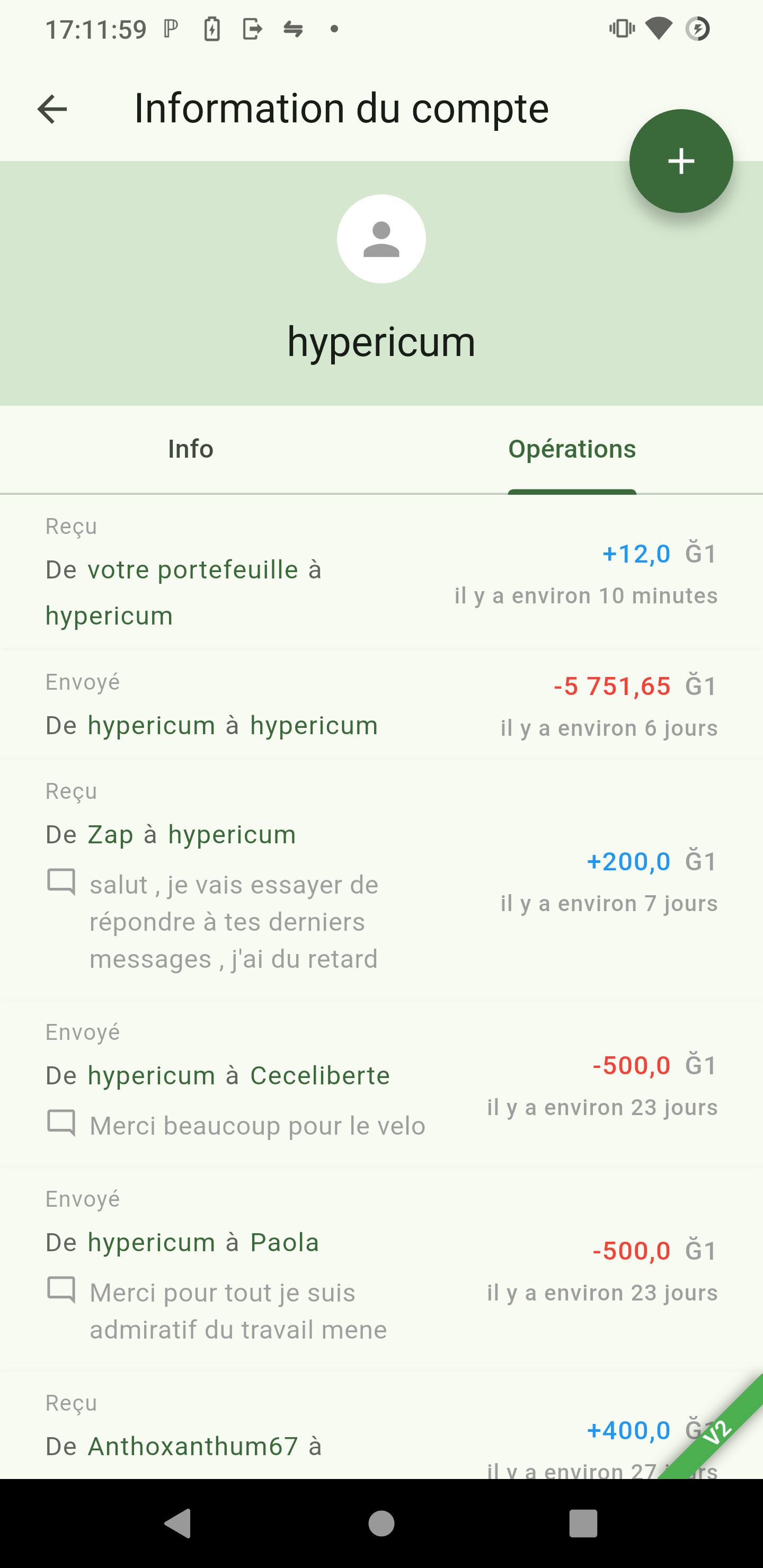Tap comment icon on Paola transaction

coord(61,1290)
